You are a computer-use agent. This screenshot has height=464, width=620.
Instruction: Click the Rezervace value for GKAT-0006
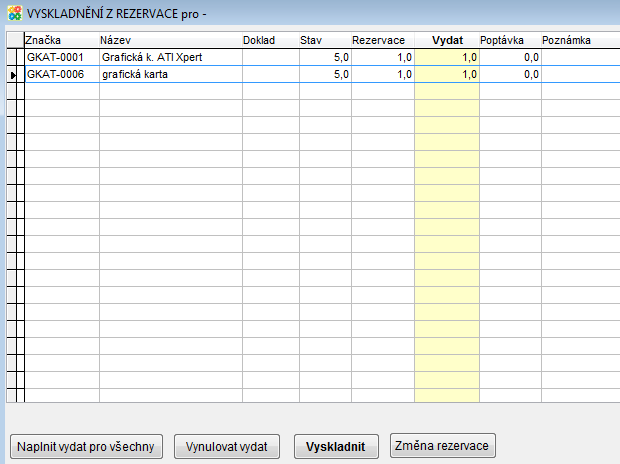click(383, 74)
